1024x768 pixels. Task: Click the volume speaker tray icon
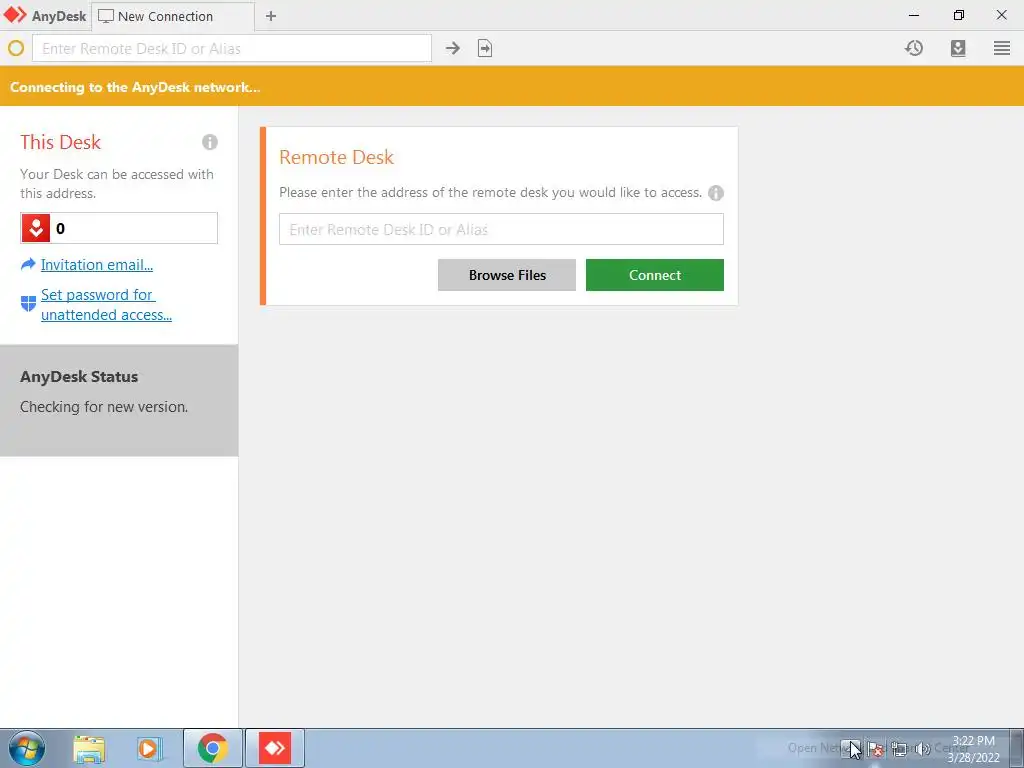pos(922,748)
